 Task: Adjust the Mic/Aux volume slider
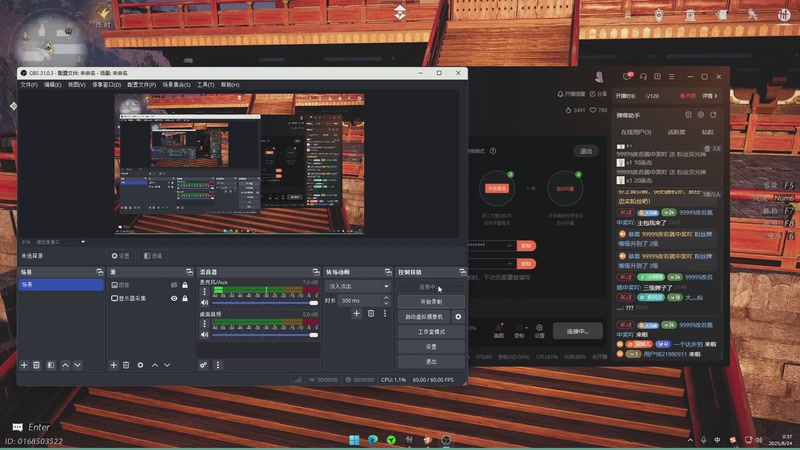pyautogui.click(x=265, y=303)
